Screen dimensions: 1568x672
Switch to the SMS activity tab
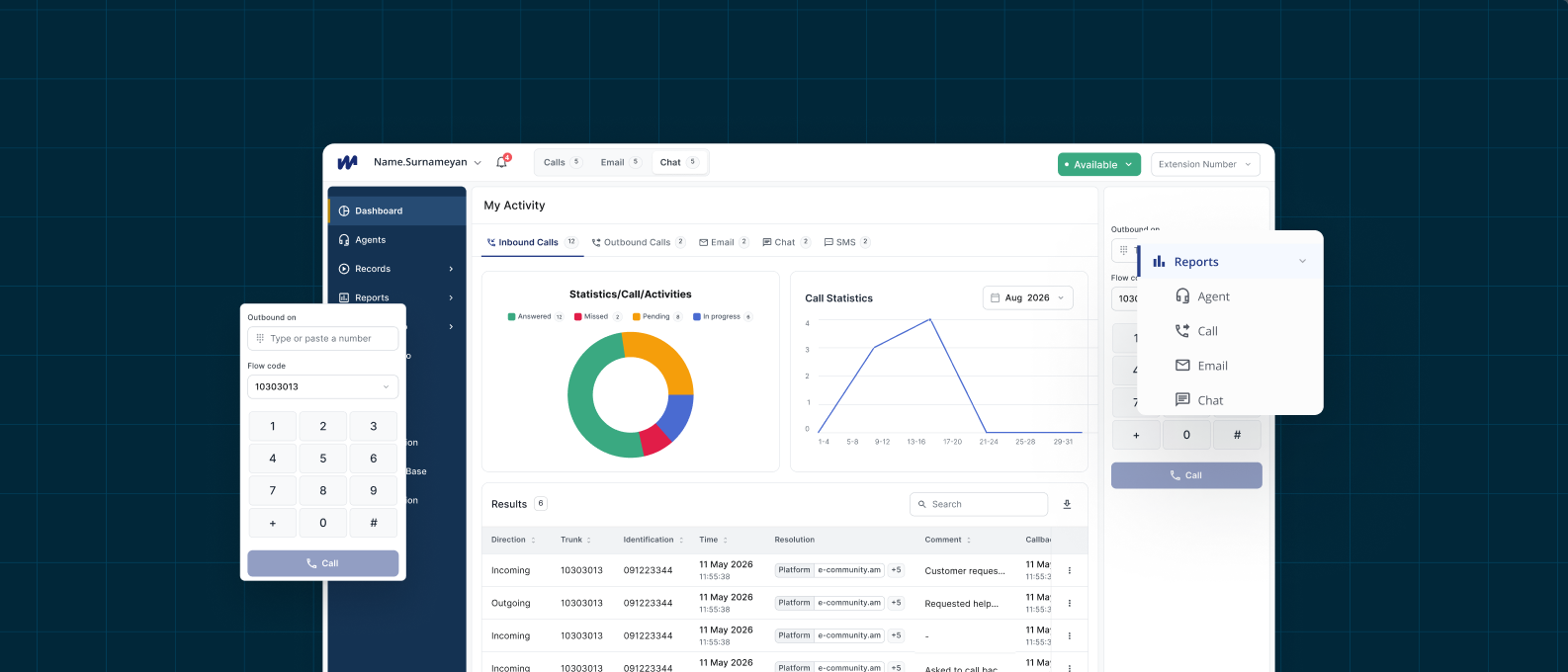(847, 242)
